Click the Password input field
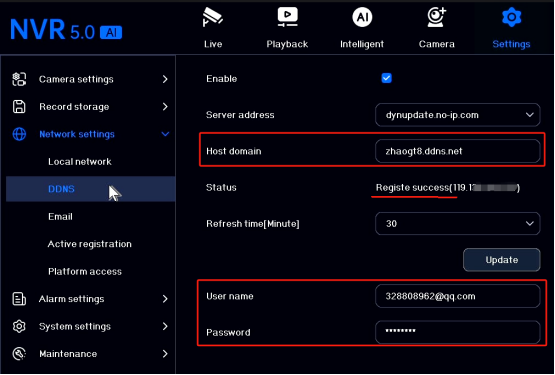 [458, 333]
